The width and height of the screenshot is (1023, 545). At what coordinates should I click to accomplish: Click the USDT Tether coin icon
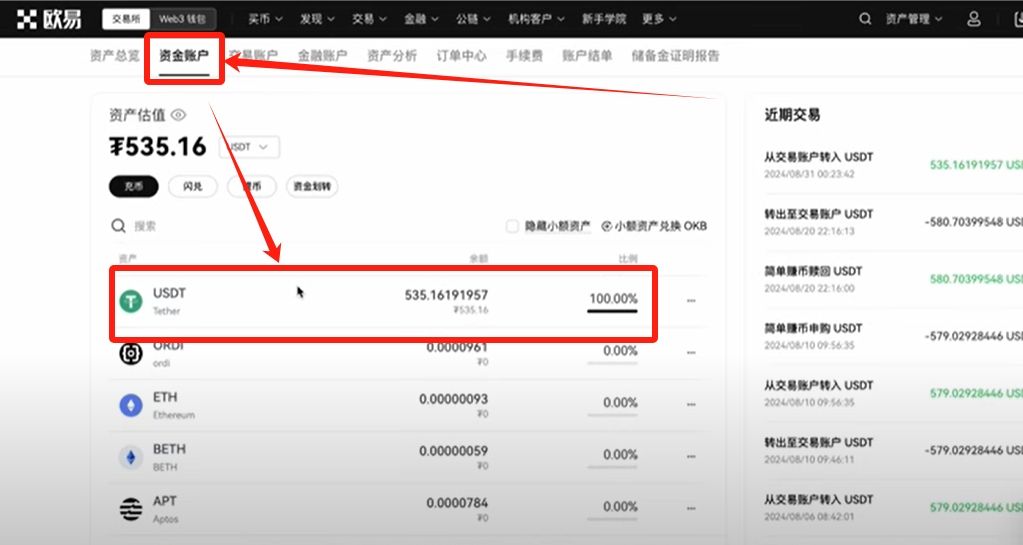(x=131, y=301)
